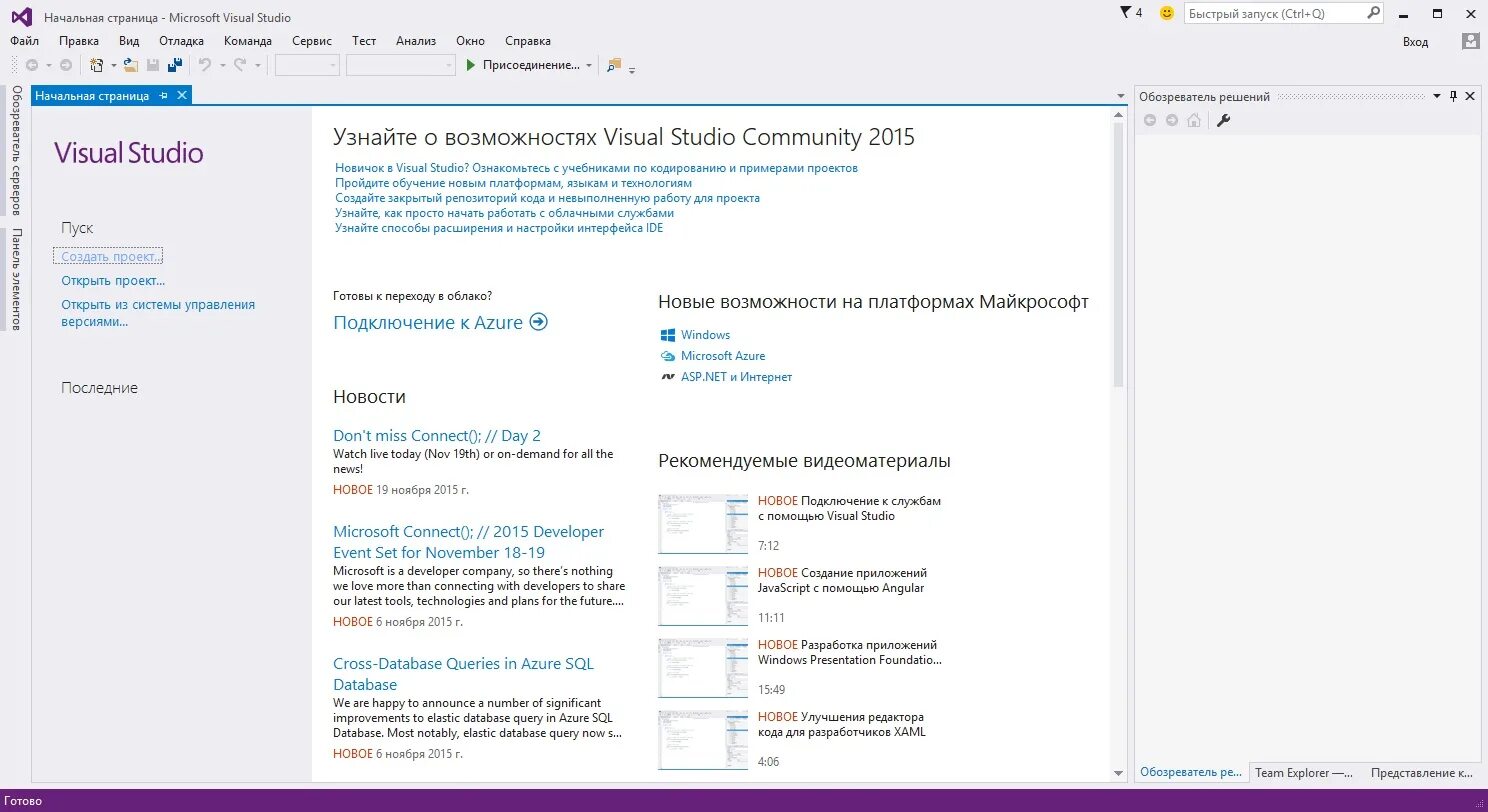Click Открыть из системы управления версиями link

pyautogui.click(x=158, y=313)
